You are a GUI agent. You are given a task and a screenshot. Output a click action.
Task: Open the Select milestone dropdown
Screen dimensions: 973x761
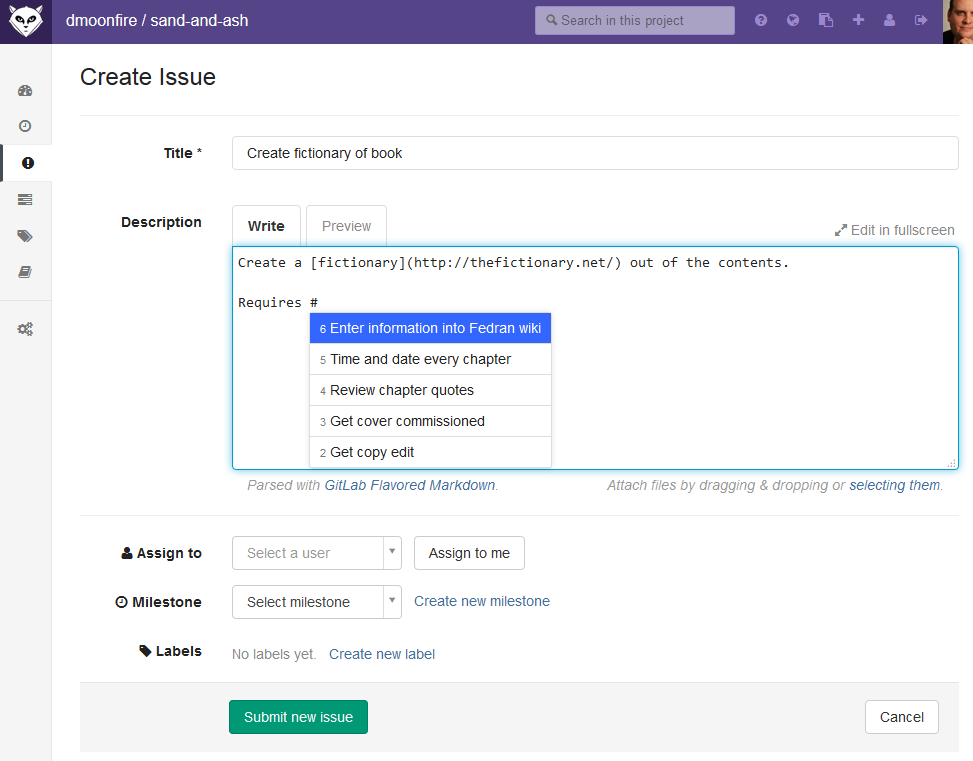click(316, 602)
